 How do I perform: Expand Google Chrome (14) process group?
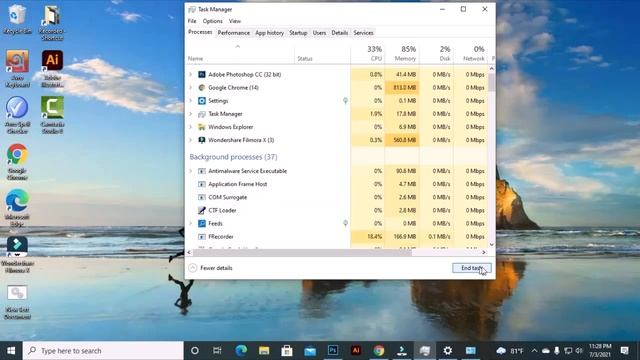pos(190,87)
